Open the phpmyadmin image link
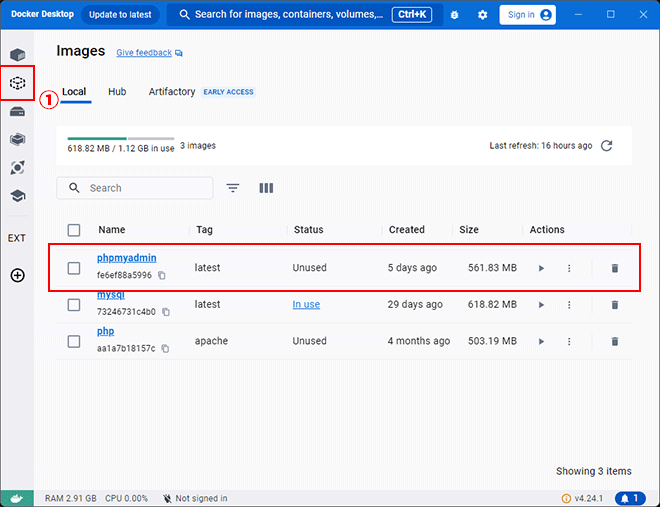Viewport: 660px width, 507px height. coord(127,258)
